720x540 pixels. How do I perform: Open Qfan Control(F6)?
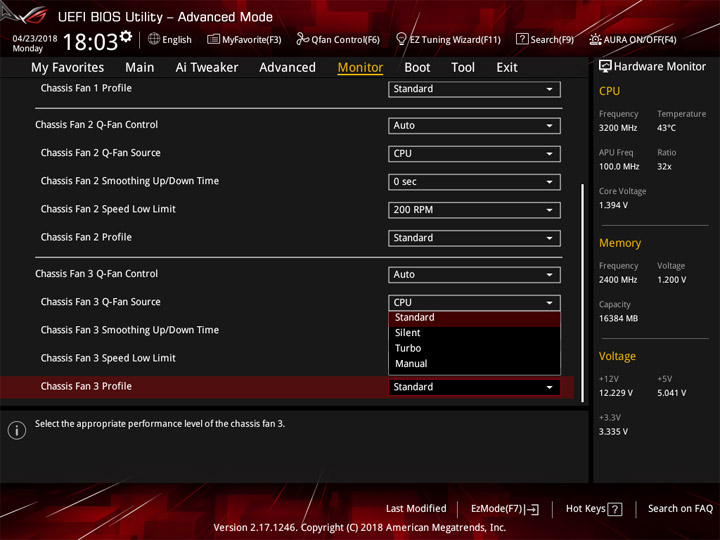tap(345, 40)
